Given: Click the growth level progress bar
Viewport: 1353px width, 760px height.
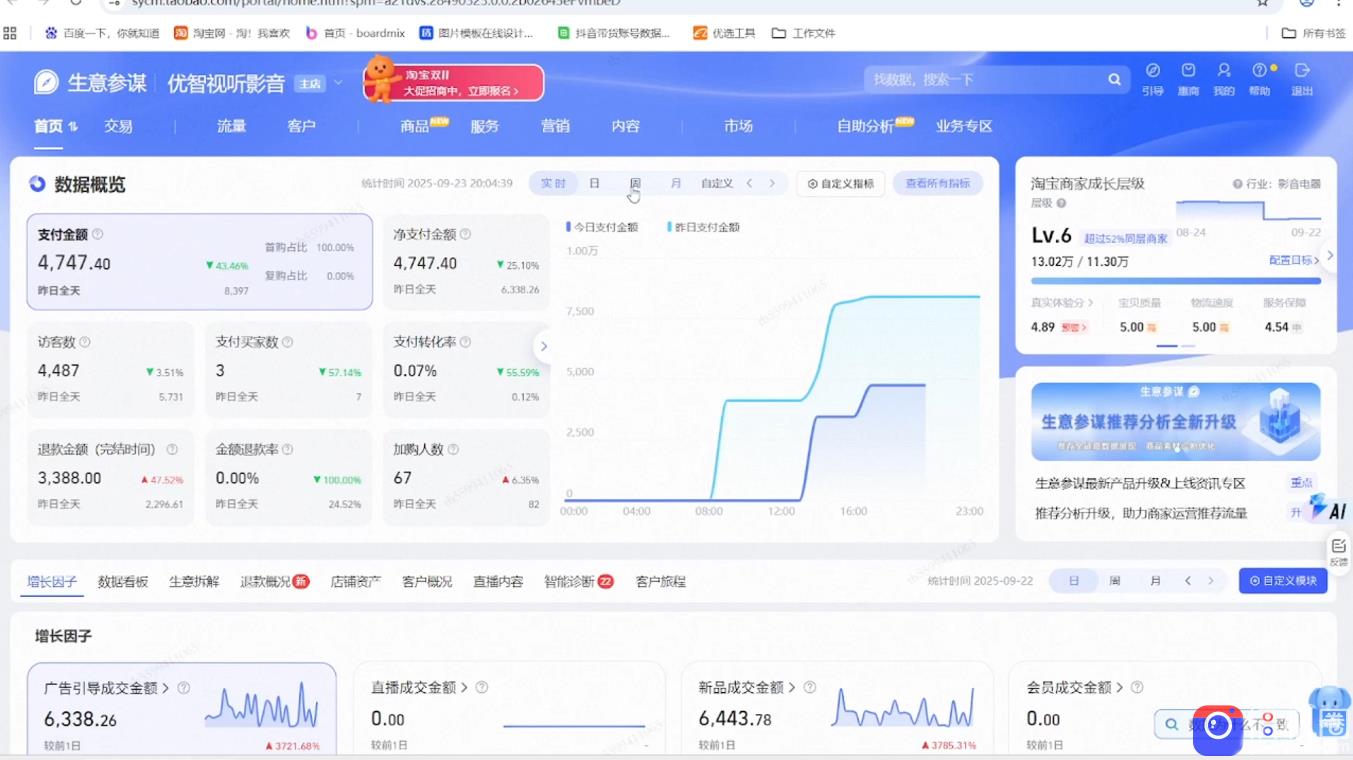Looking at the screenshot, I should point(1176,281).
